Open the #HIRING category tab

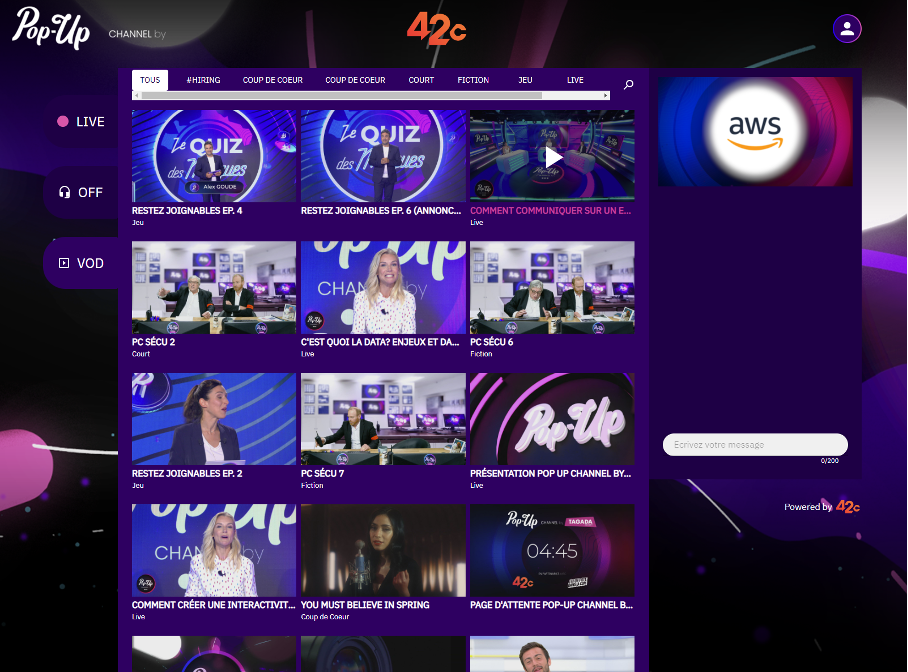(203, 80)
